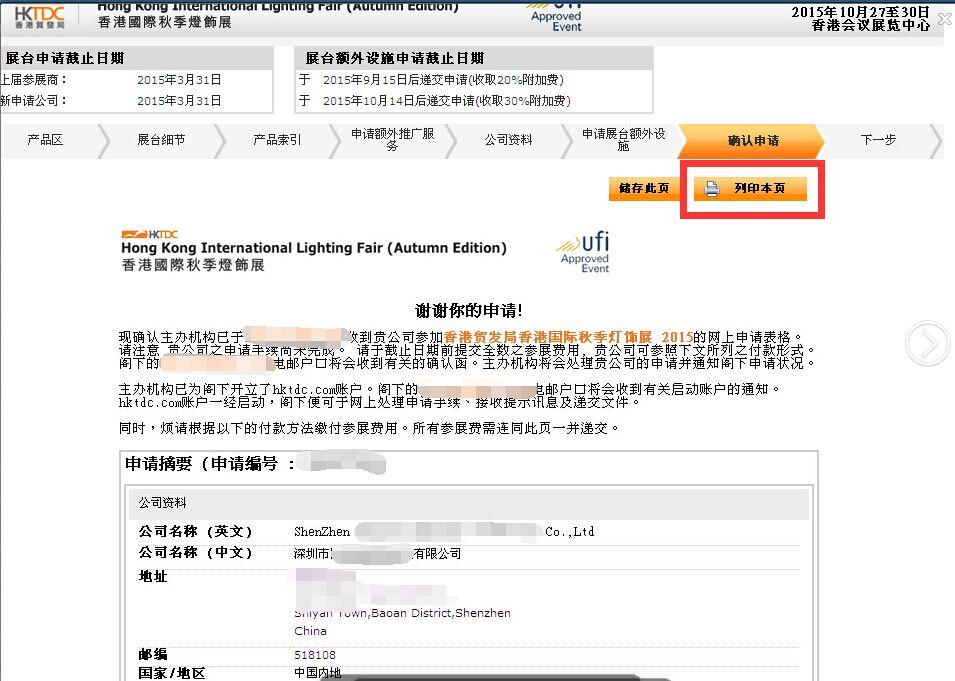Click the Baoan District,Shenzhen address line
The width and height of the screenshot is (955, 681).
(403, 613)
